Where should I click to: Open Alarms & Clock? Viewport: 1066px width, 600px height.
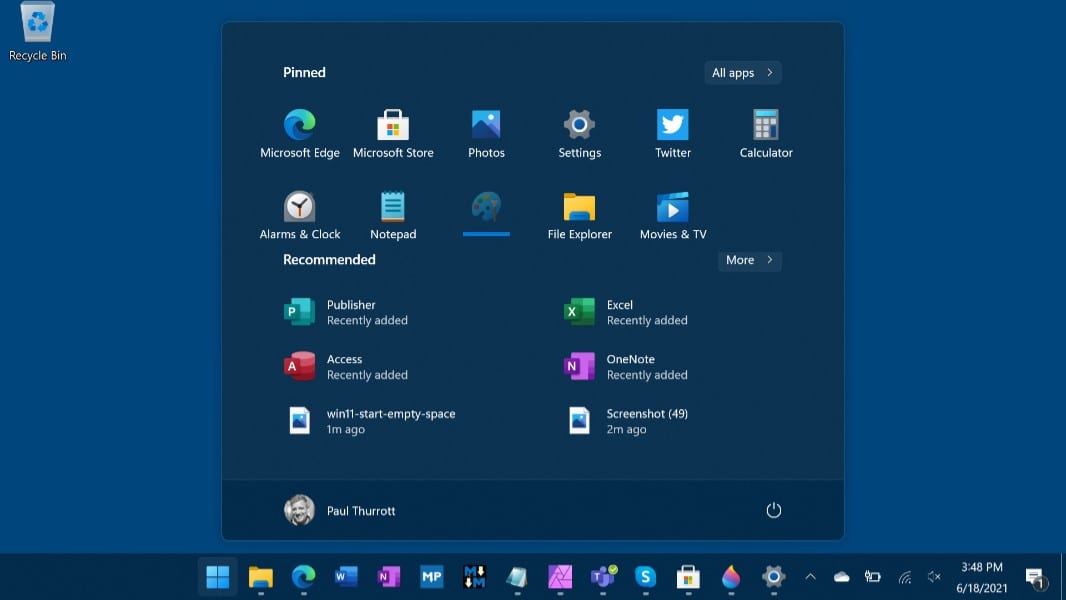(x=300, y=215)
